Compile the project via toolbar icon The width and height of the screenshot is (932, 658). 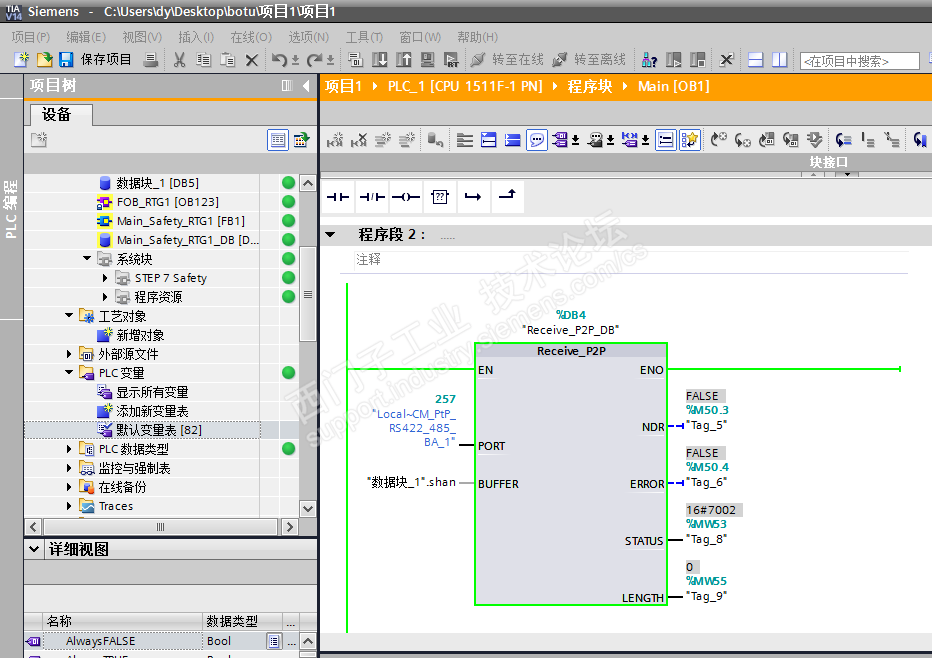tap(355, 59)
